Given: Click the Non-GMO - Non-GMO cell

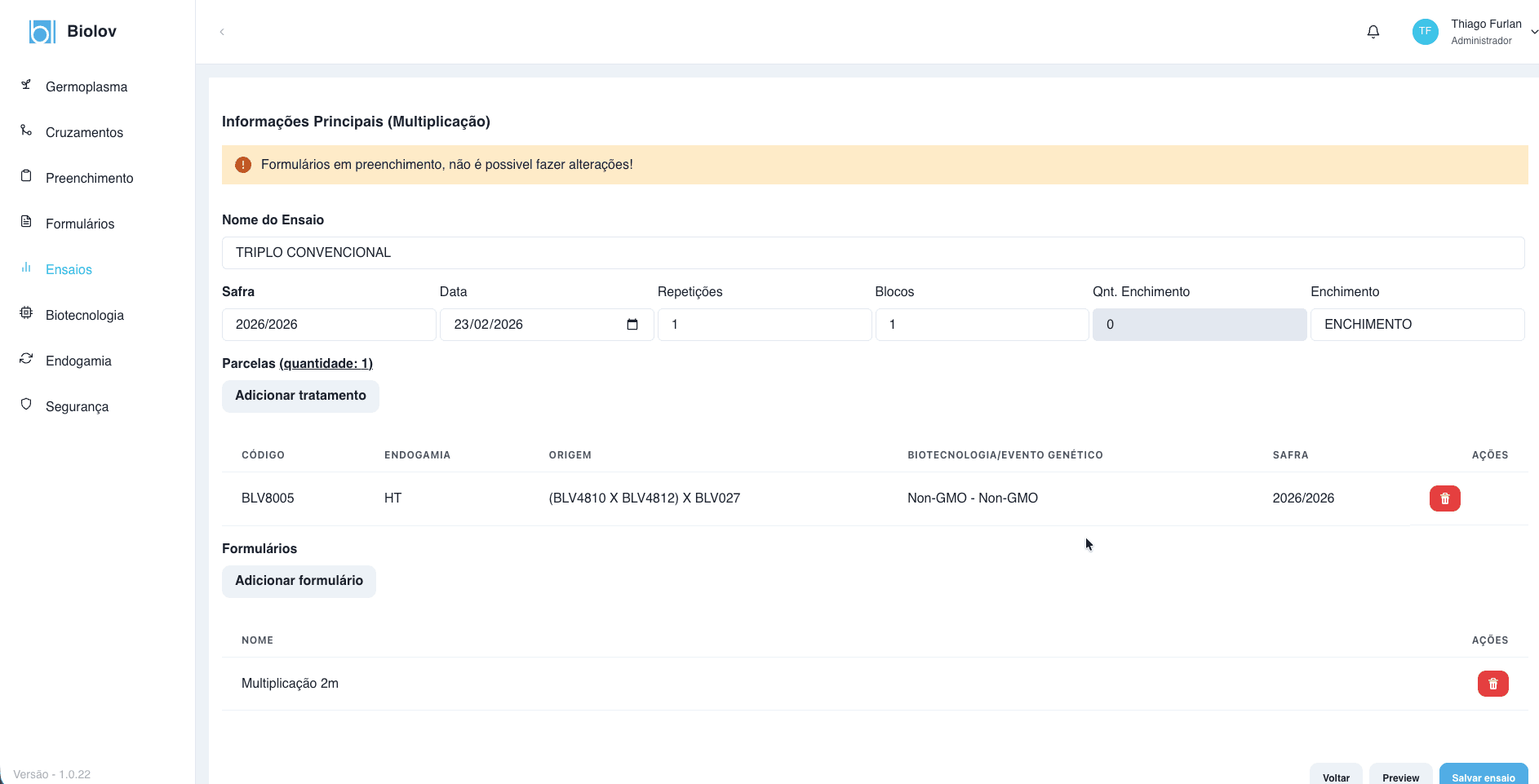Looking at the screenshot, I should [x=973, y=498].
